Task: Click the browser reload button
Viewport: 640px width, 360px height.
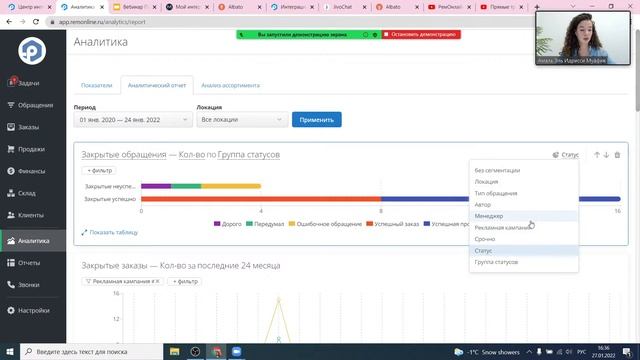Action: point(36,22)
